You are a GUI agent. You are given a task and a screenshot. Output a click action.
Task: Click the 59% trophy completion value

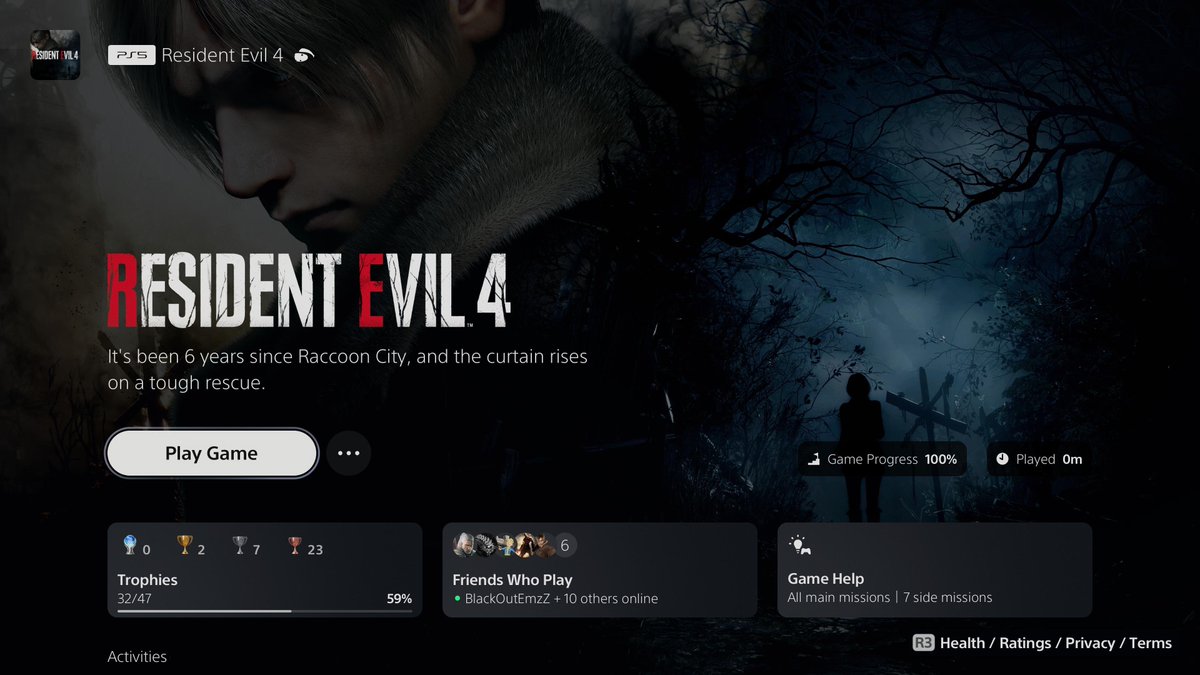point(399,599)
